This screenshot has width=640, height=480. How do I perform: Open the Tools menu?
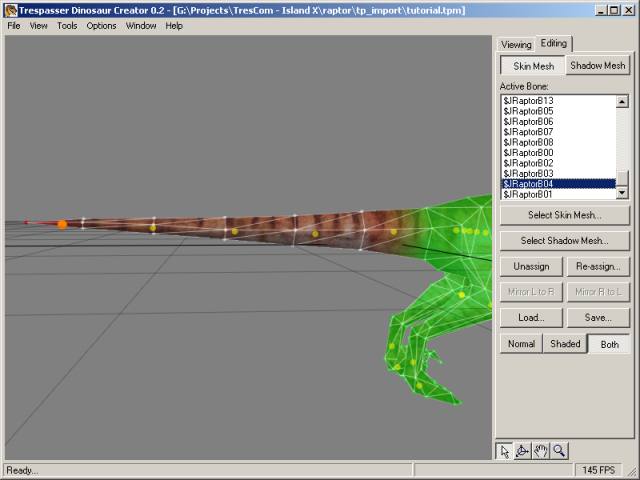[67, 26]
